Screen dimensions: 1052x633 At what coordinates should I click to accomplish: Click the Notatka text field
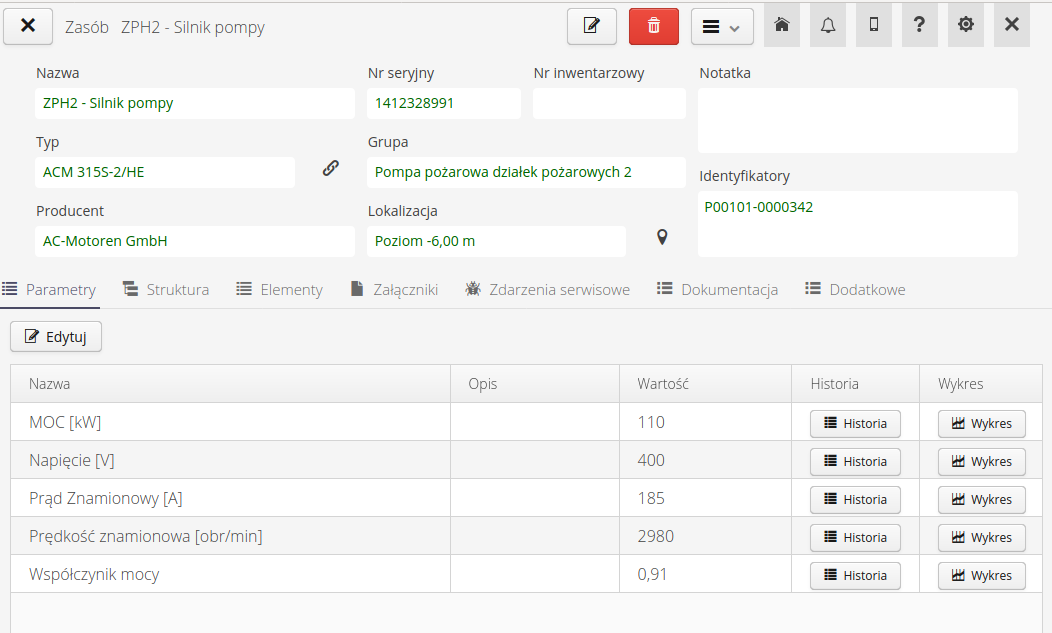(x=857, y=120)
